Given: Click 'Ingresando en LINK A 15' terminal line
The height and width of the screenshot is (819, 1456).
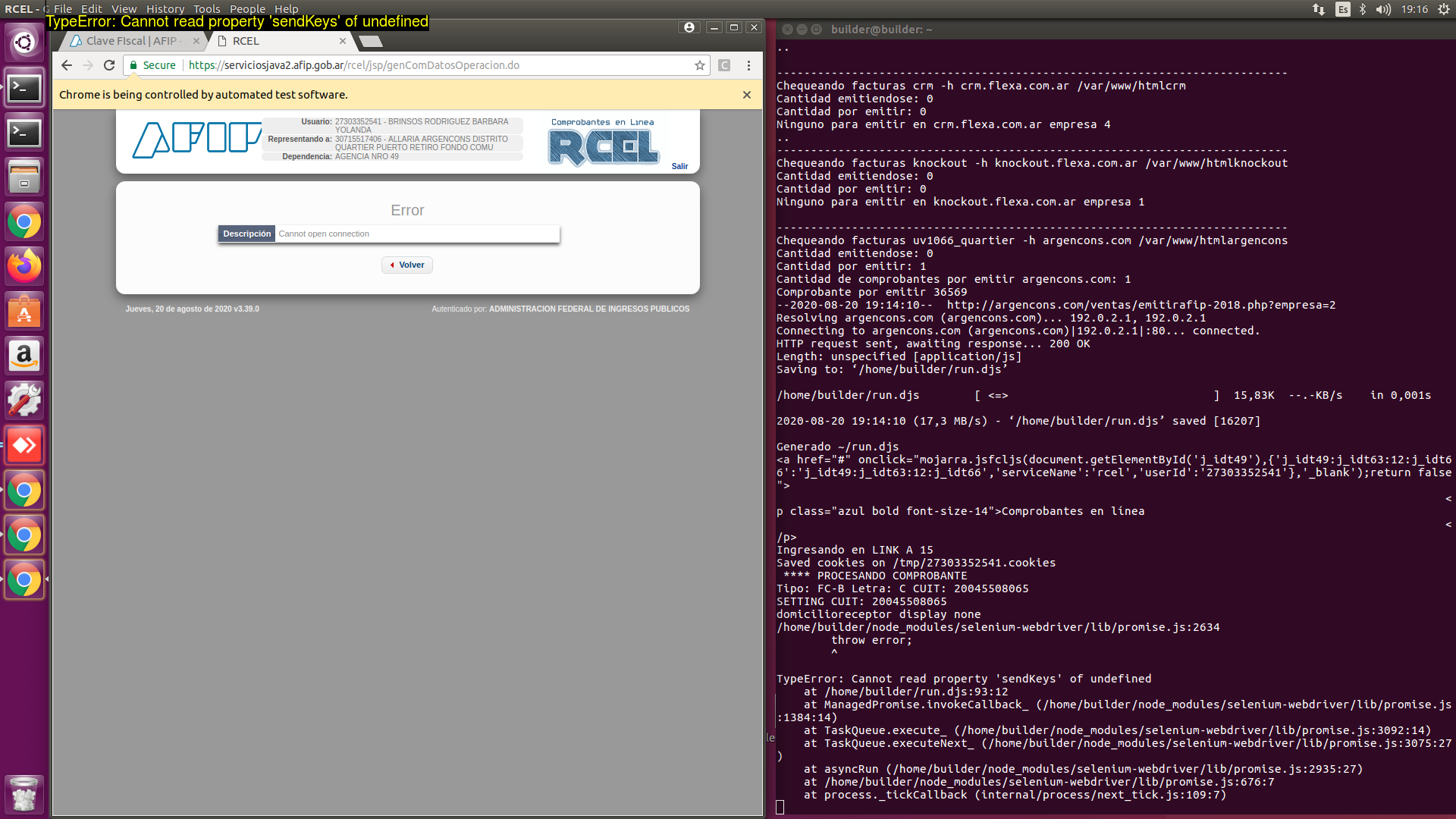Looking at the screenshot, I should click(x=855, y=550).
